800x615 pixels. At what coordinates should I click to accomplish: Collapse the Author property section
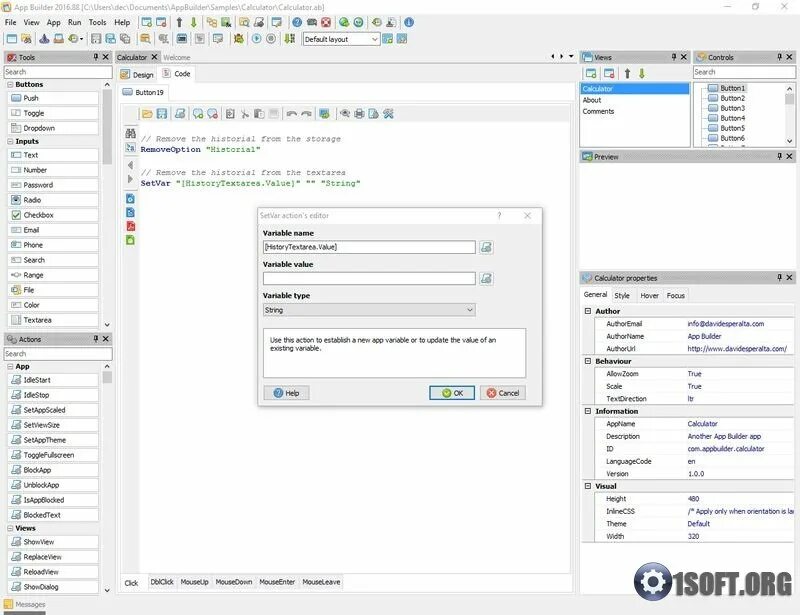pyautogui.click(x=588, y=311)
